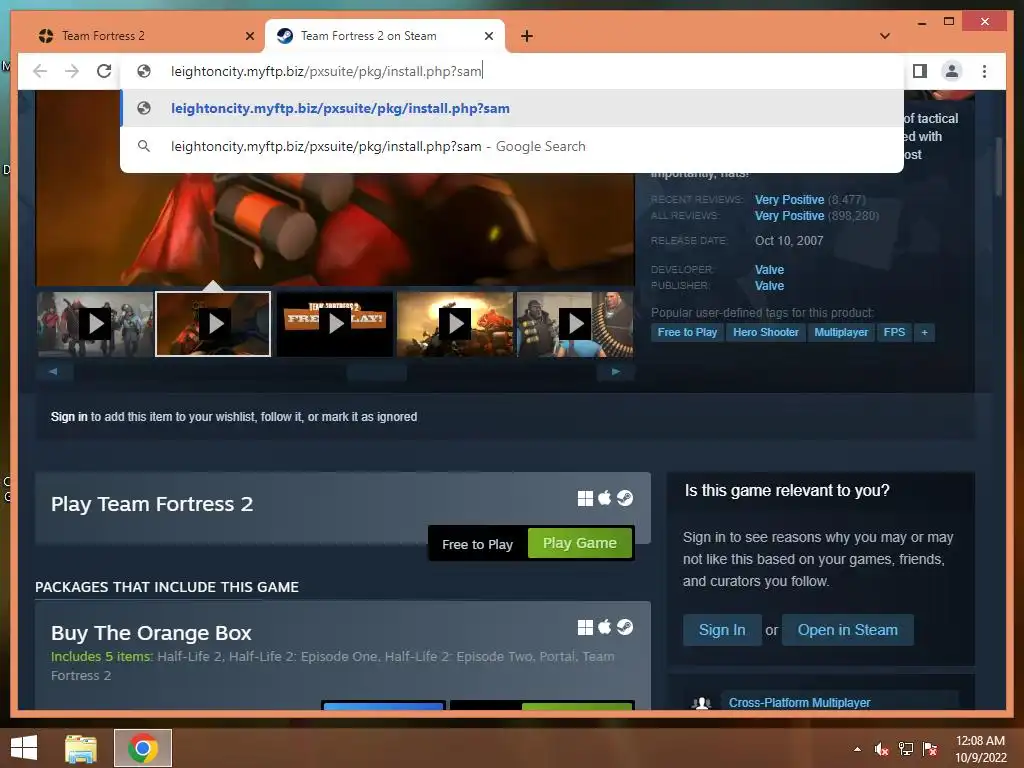Click the Chrome icon on the taskbar
This screenshot has height=768, width=1024.
point(143,748)
